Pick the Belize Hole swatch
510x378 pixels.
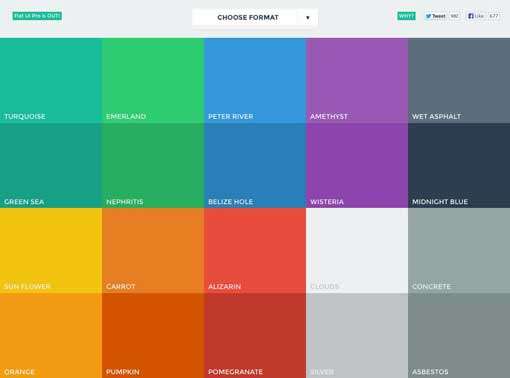[255, 166]
